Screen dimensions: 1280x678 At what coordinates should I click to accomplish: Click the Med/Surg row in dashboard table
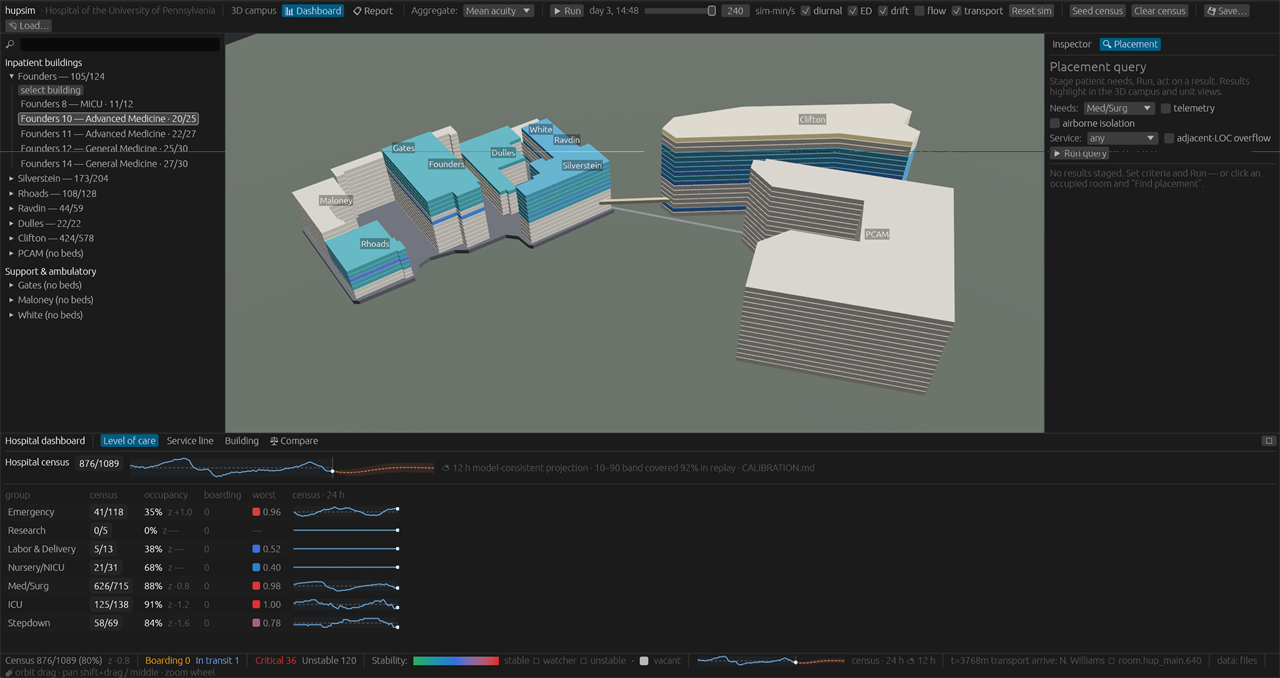coord(203,586)
